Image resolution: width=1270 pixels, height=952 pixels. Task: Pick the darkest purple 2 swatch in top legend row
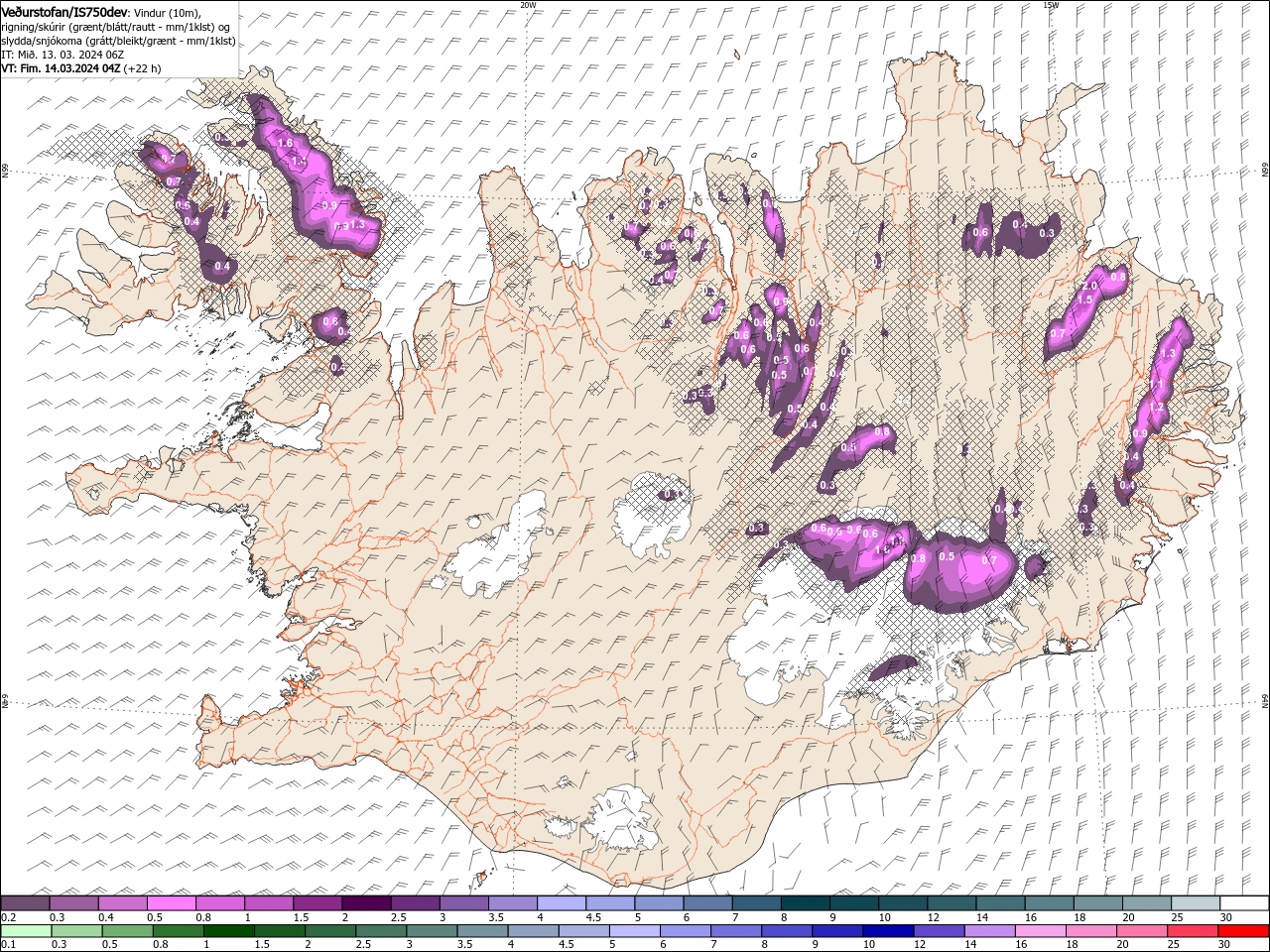click(x=366, y=902)
